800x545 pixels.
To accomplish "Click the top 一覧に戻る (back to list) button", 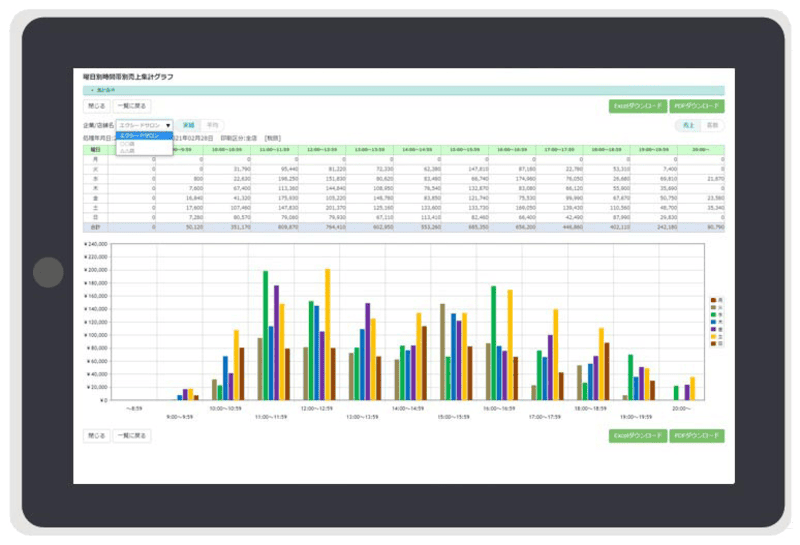I will click(x=132, y=106).
